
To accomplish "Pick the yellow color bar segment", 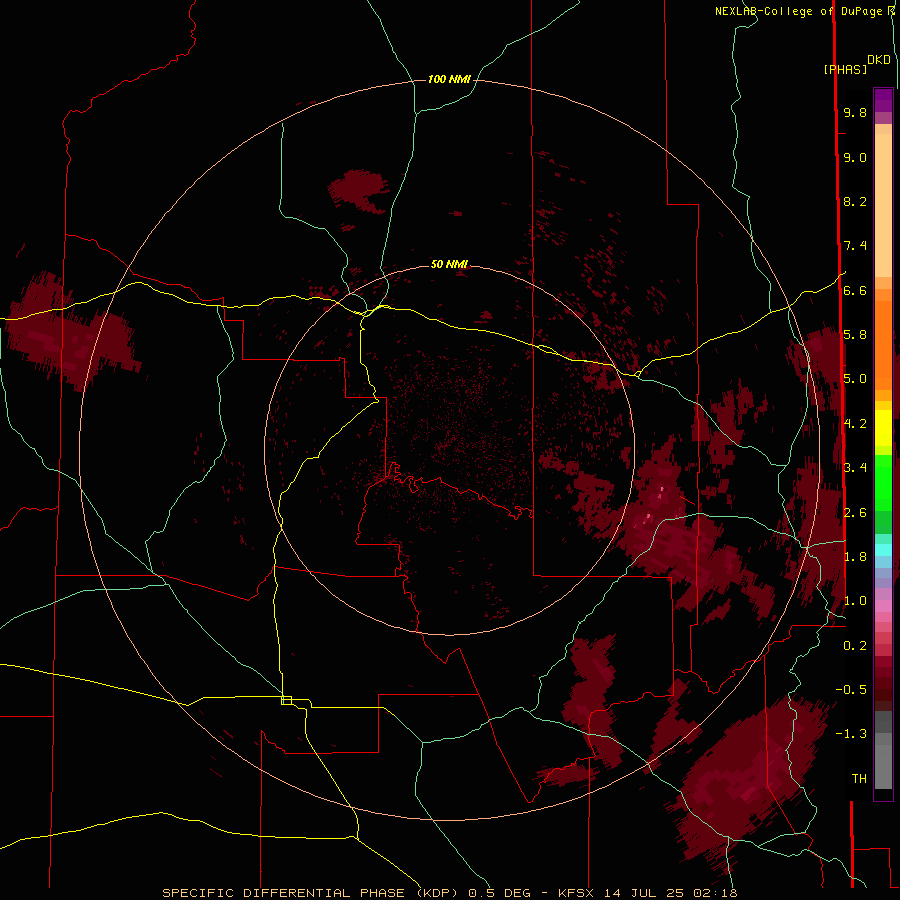I will [883, 428].
